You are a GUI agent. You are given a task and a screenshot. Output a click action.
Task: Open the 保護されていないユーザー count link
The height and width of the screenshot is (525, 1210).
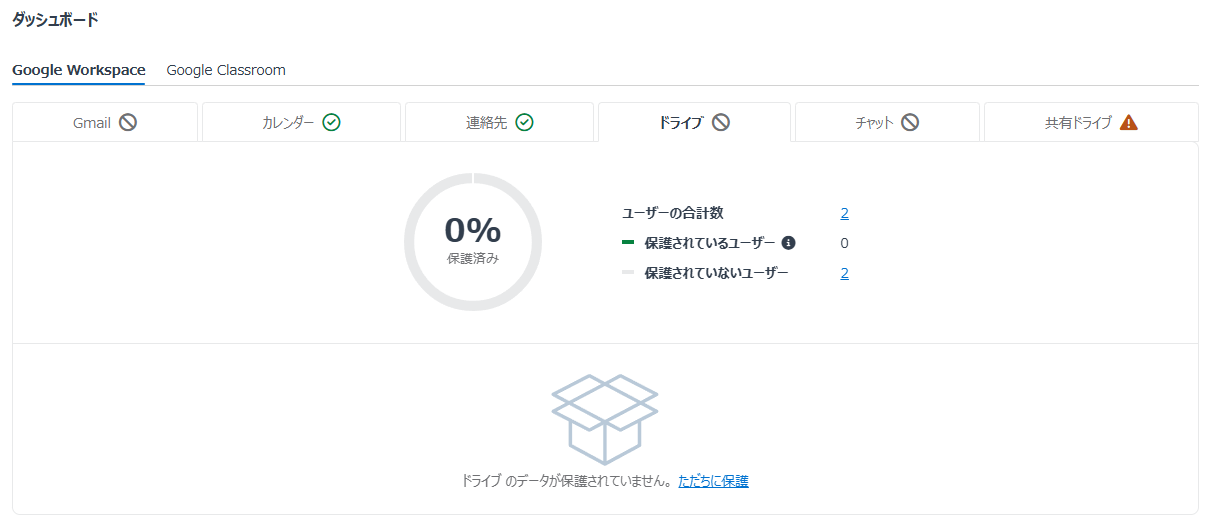[x=844, y=273]
